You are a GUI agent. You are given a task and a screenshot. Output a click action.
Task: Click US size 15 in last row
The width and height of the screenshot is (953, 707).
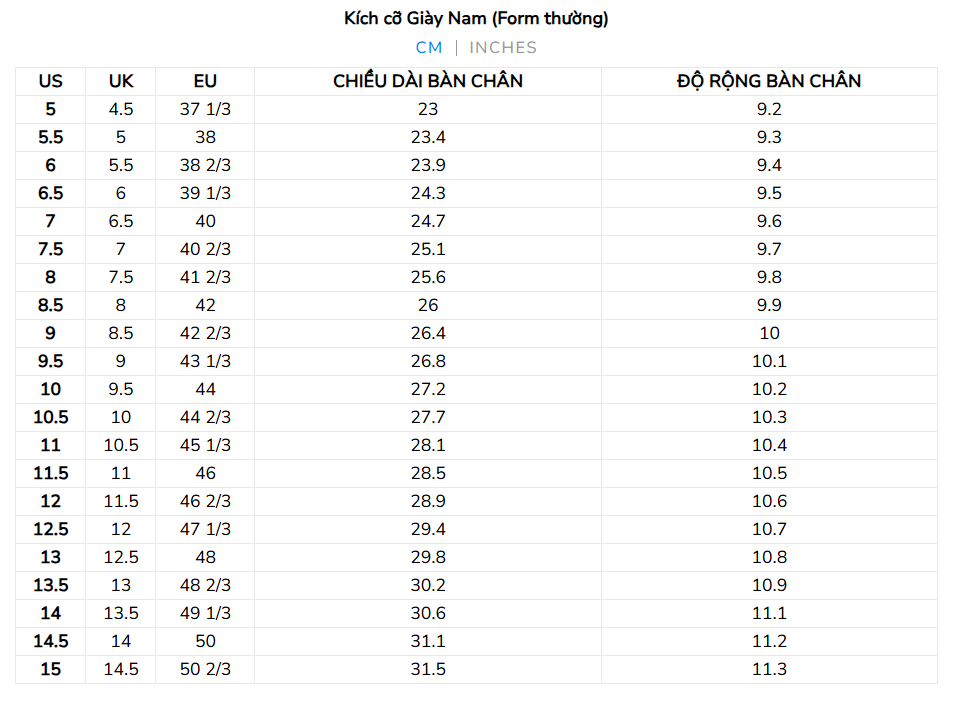pyautogui.click(x=51, y=669)
